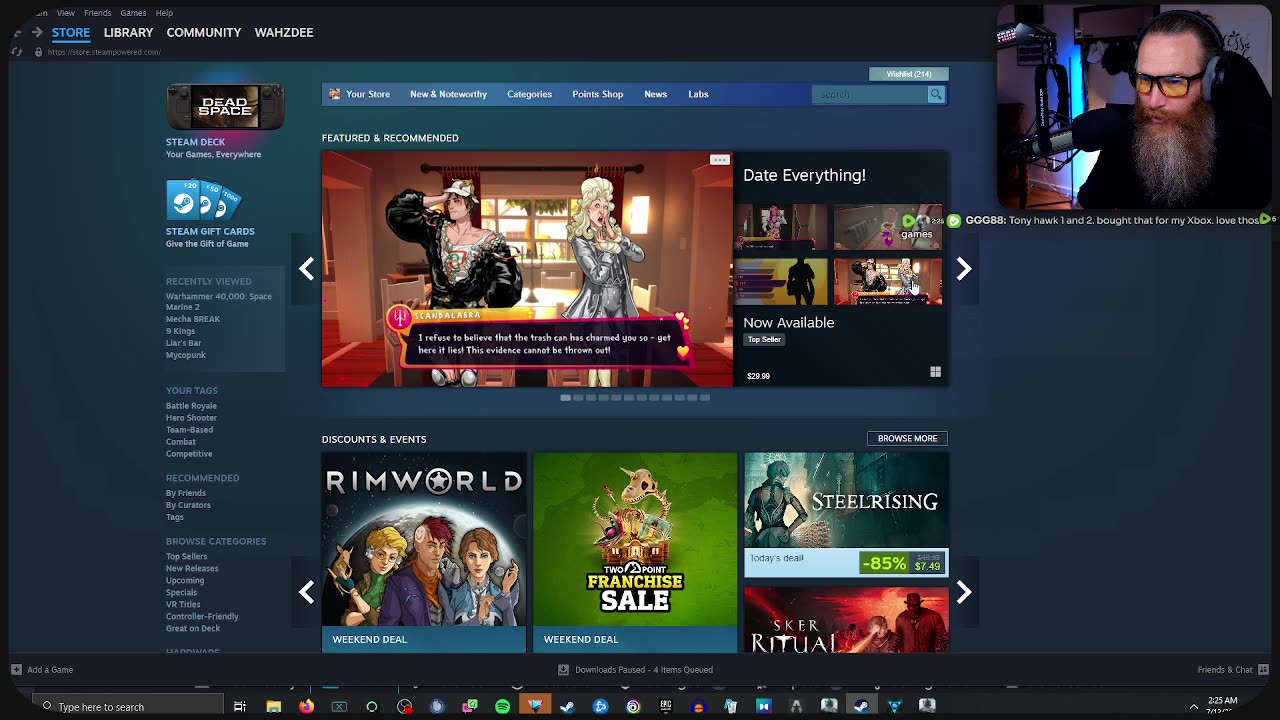Open the Friends menu

97,13
